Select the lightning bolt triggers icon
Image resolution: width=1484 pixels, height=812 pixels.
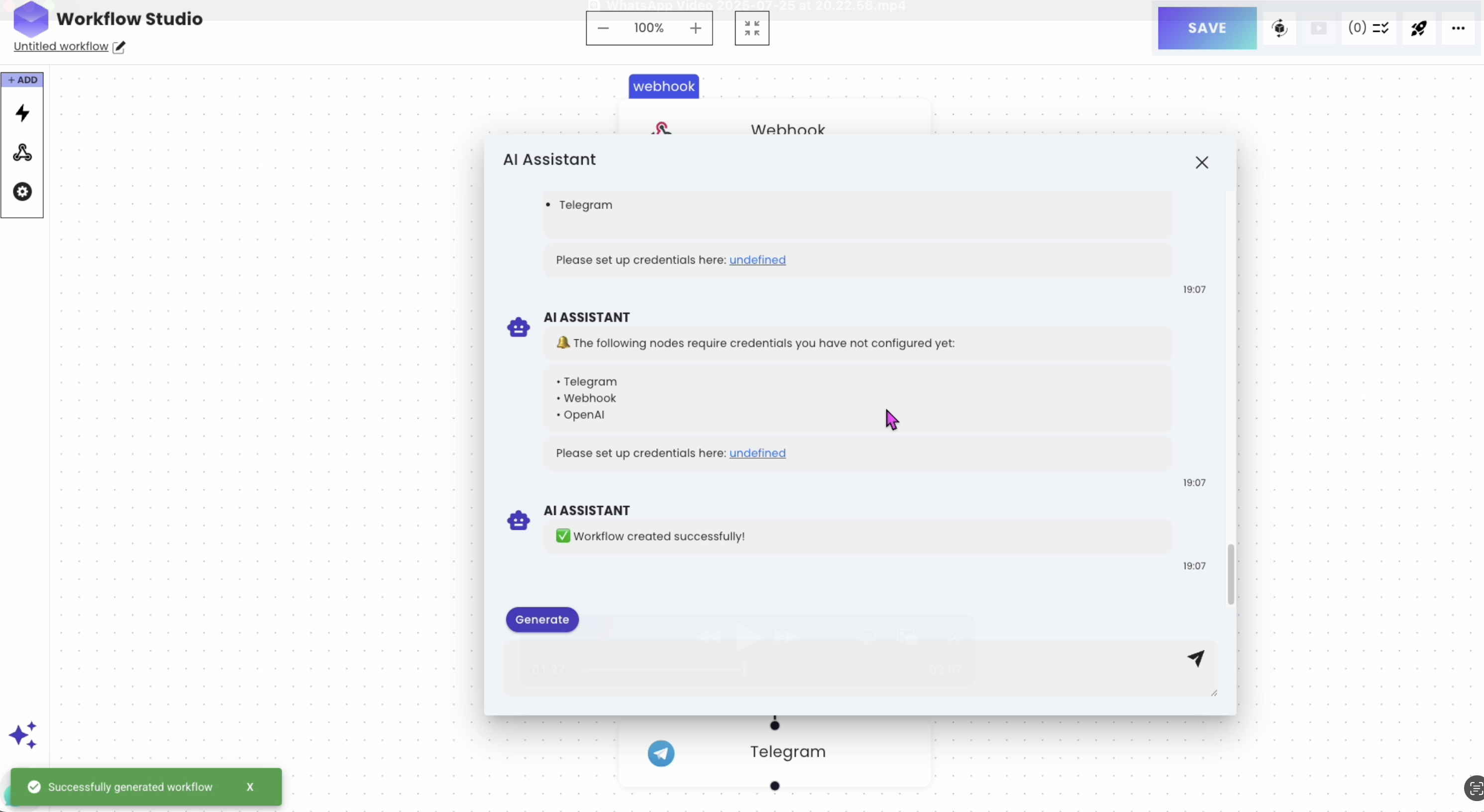(x=22, y=113)
